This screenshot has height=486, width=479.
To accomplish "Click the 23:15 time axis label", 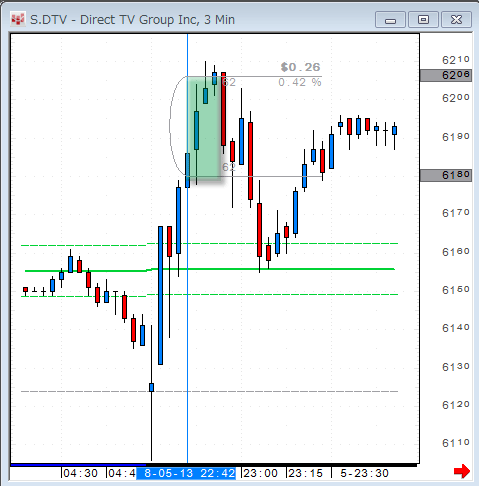I will tap(306, 473).
